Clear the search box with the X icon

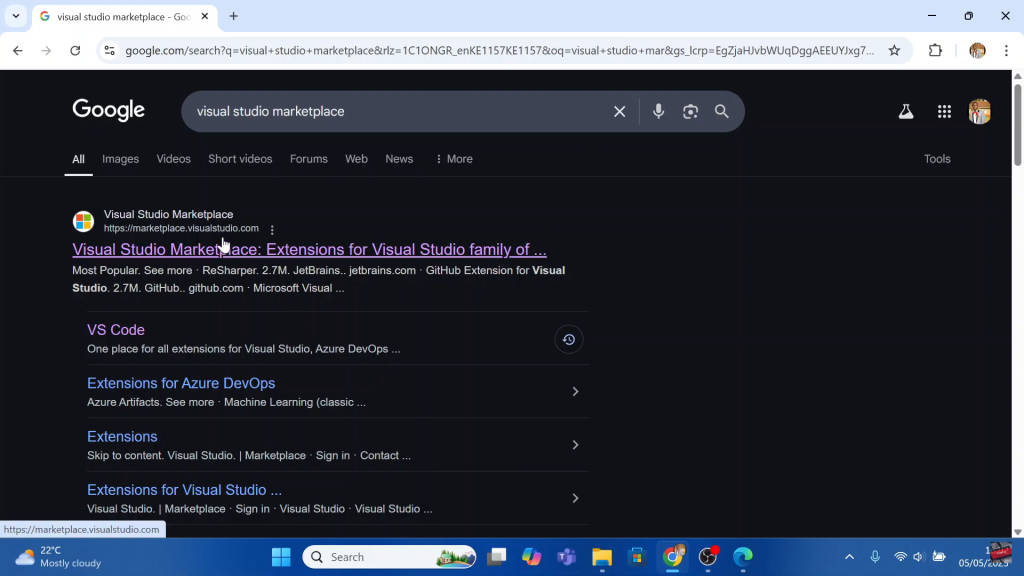tap(619, 112)
